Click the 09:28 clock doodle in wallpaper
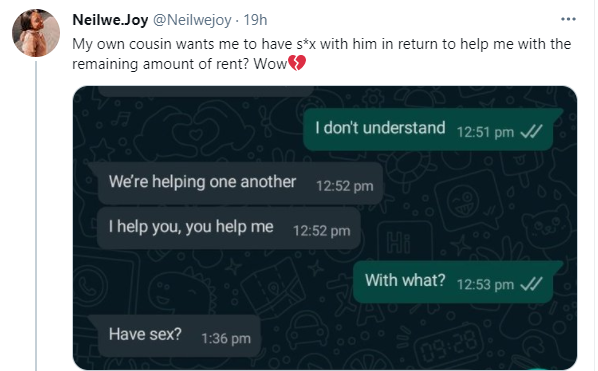Viewport: 598px width, 371px height. point(449,345)
